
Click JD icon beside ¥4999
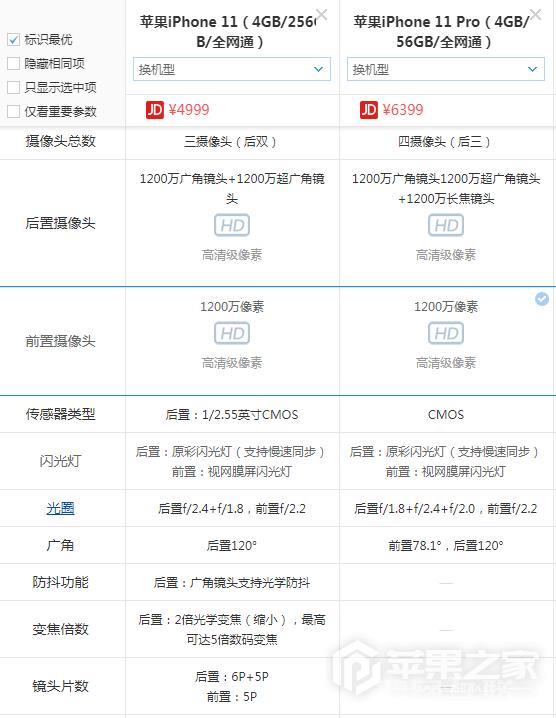point(155,110)
